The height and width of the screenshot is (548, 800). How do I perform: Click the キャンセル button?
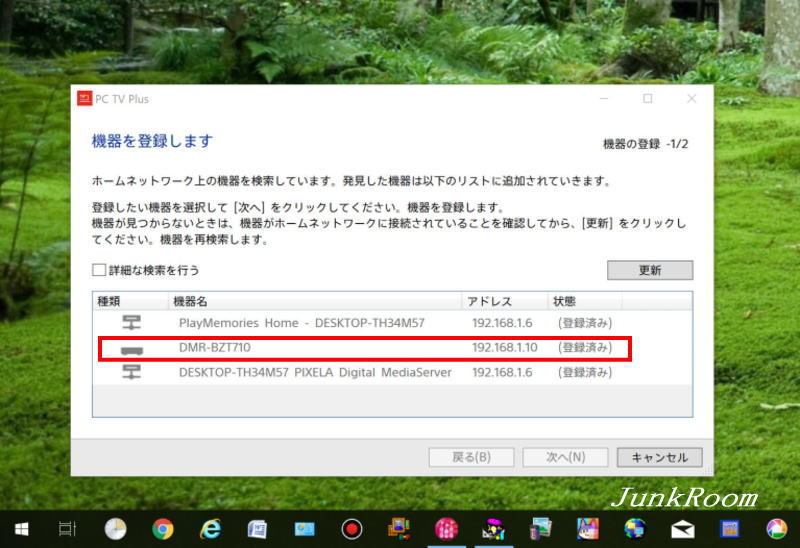point(659,457)
